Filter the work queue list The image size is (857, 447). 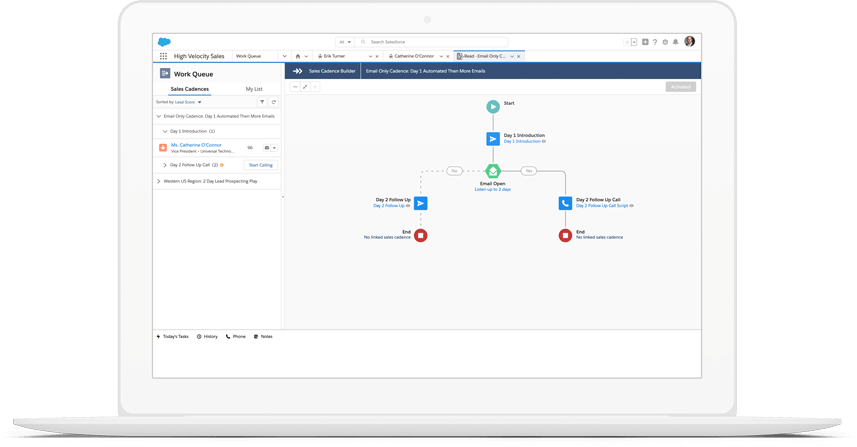tap(262, 102)
